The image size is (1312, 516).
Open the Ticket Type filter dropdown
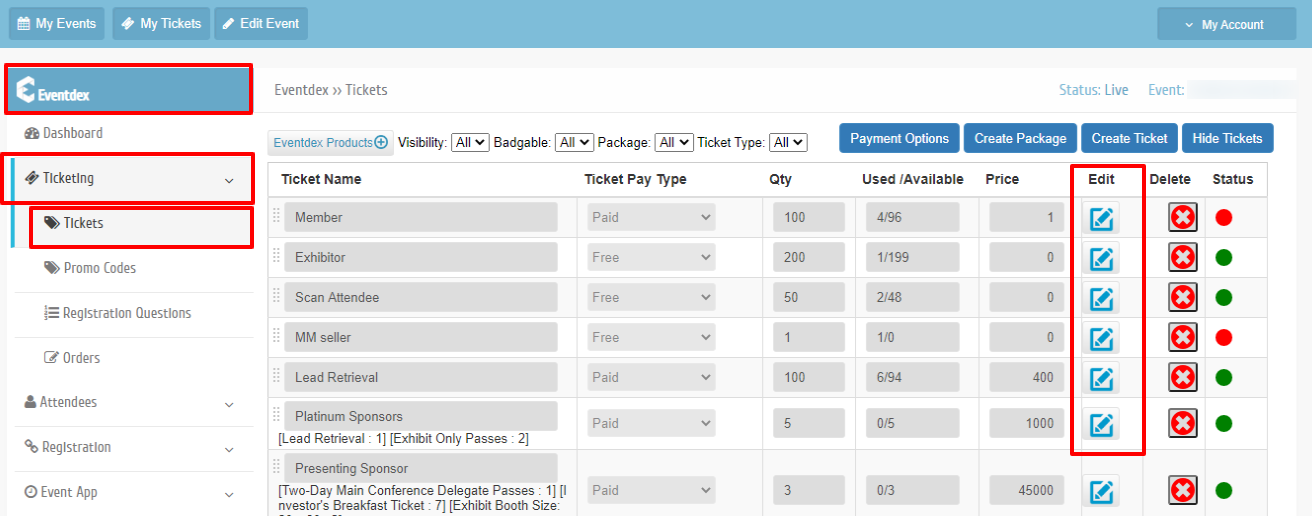pyautogui.click(x=788, y=143)
